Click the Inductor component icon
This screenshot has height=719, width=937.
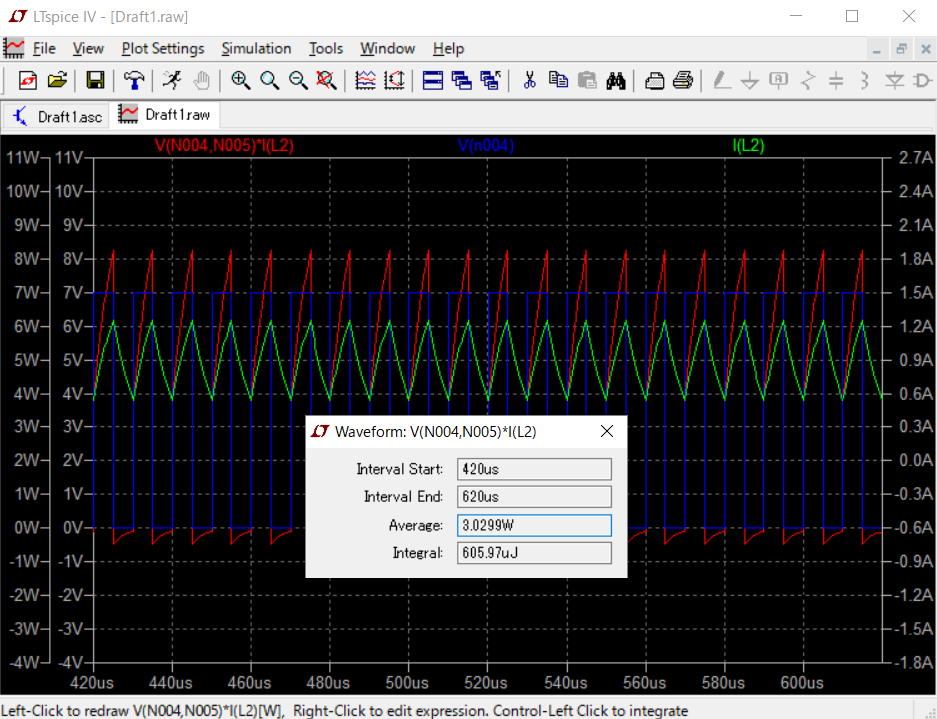[864, 80]
